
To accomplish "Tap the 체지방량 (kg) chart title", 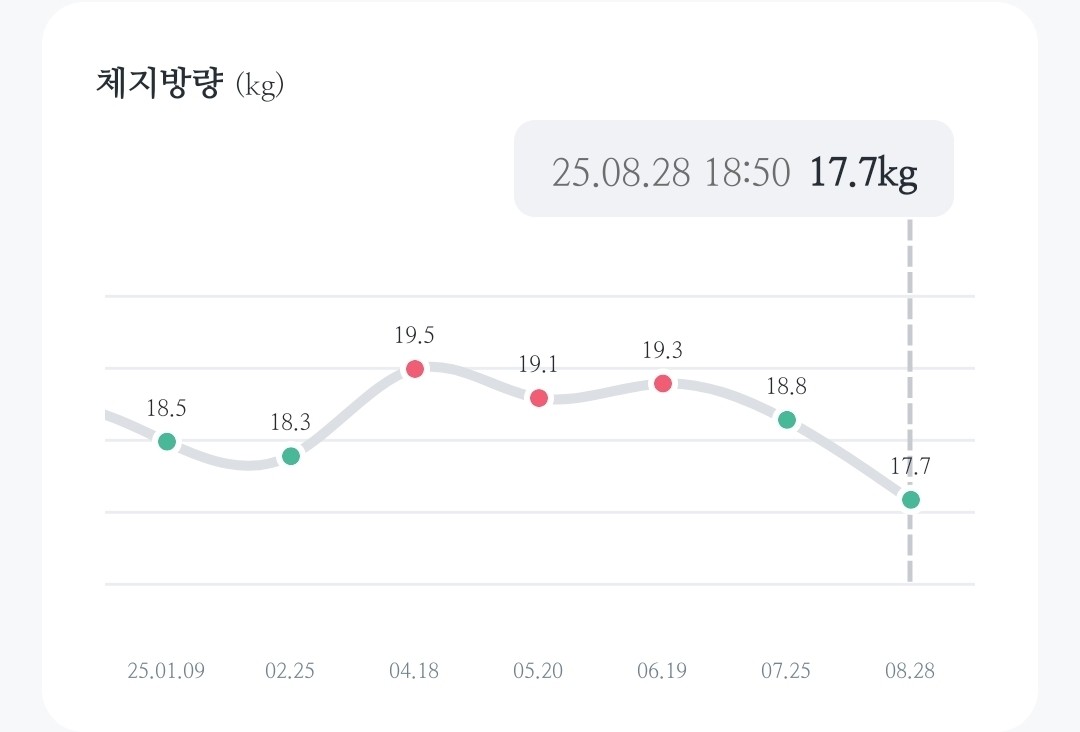I will coord(190,84).
